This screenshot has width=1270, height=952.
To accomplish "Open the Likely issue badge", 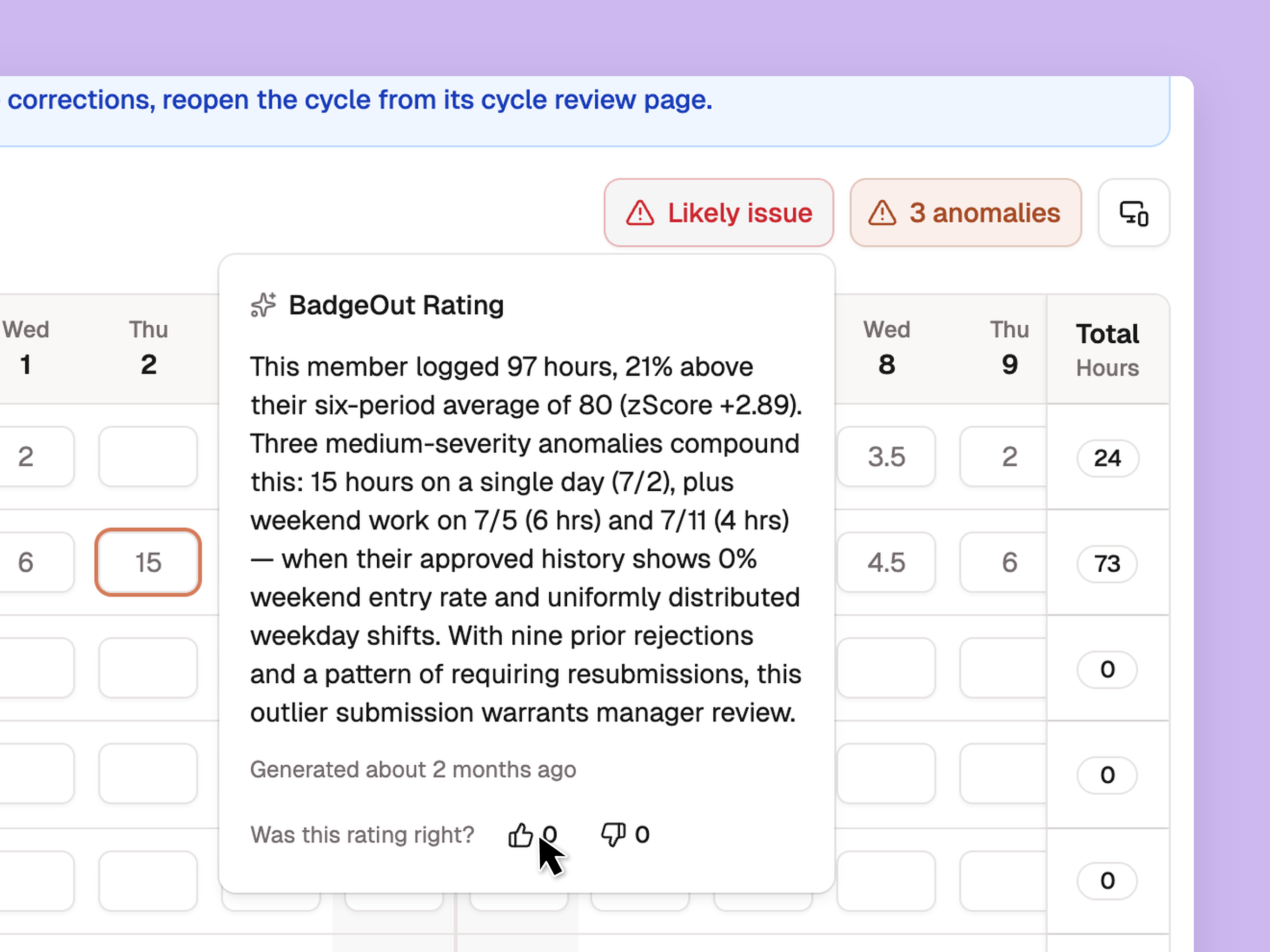I will click(718, 213).
